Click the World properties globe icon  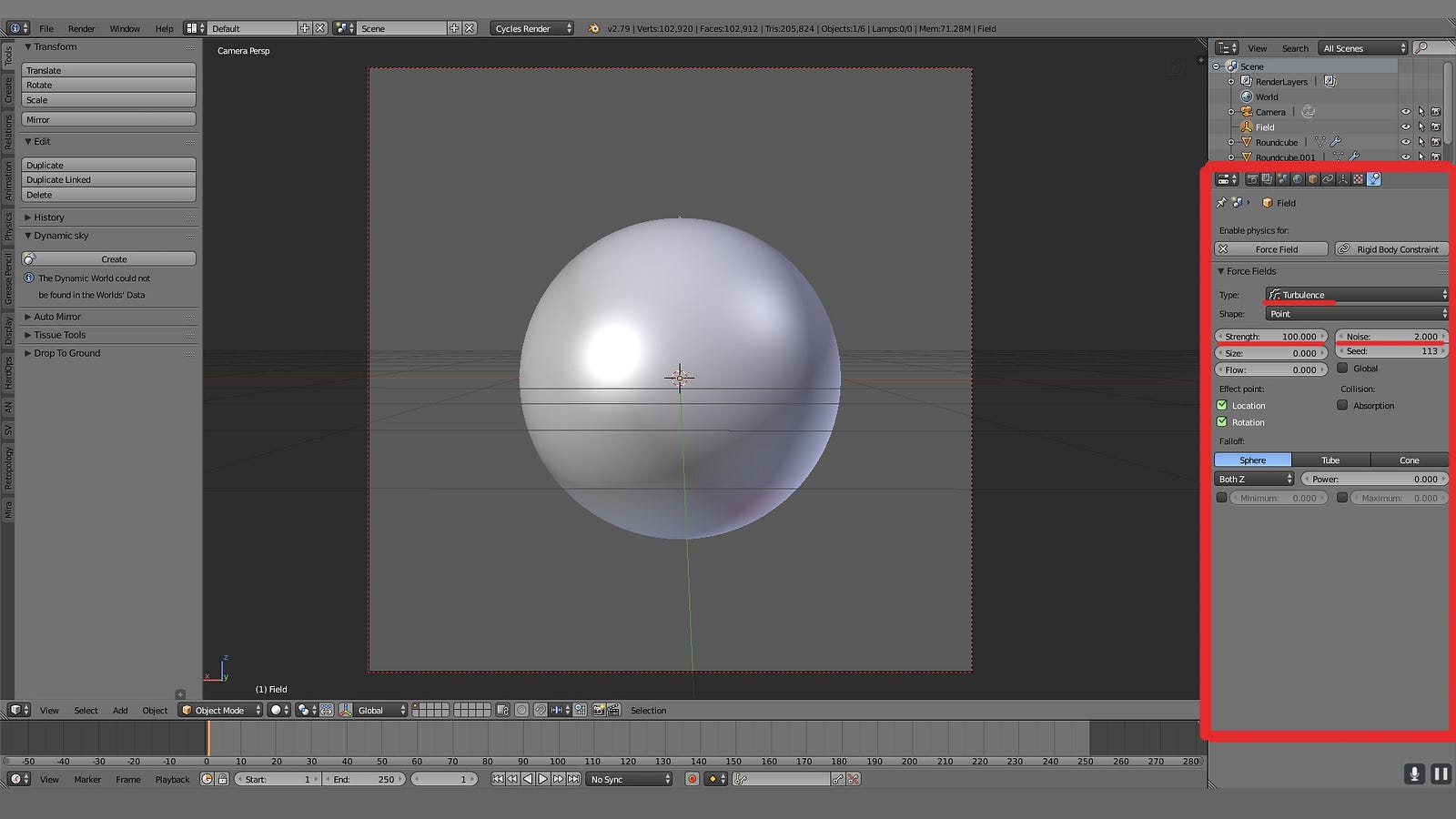click(x=1298, y=179)
